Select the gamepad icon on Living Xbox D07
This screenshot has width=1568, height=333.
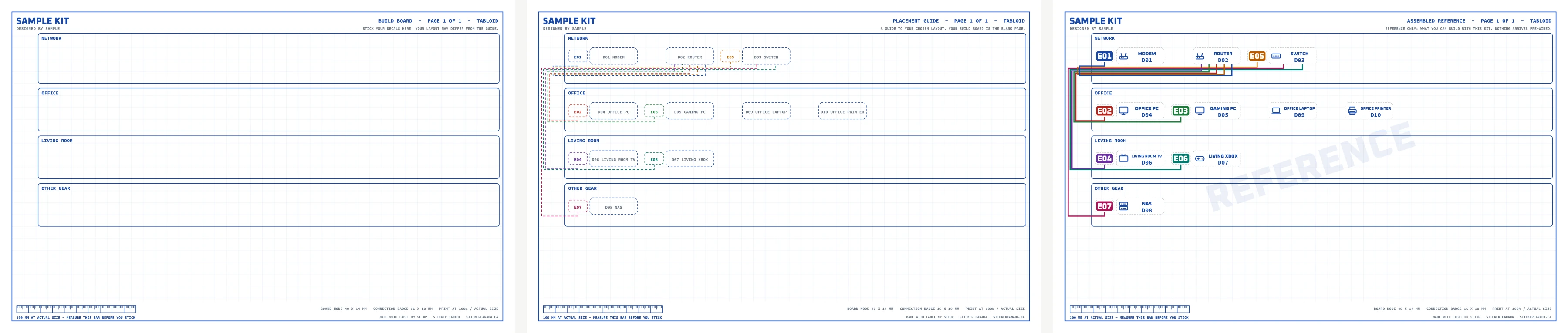[1200, 158]
